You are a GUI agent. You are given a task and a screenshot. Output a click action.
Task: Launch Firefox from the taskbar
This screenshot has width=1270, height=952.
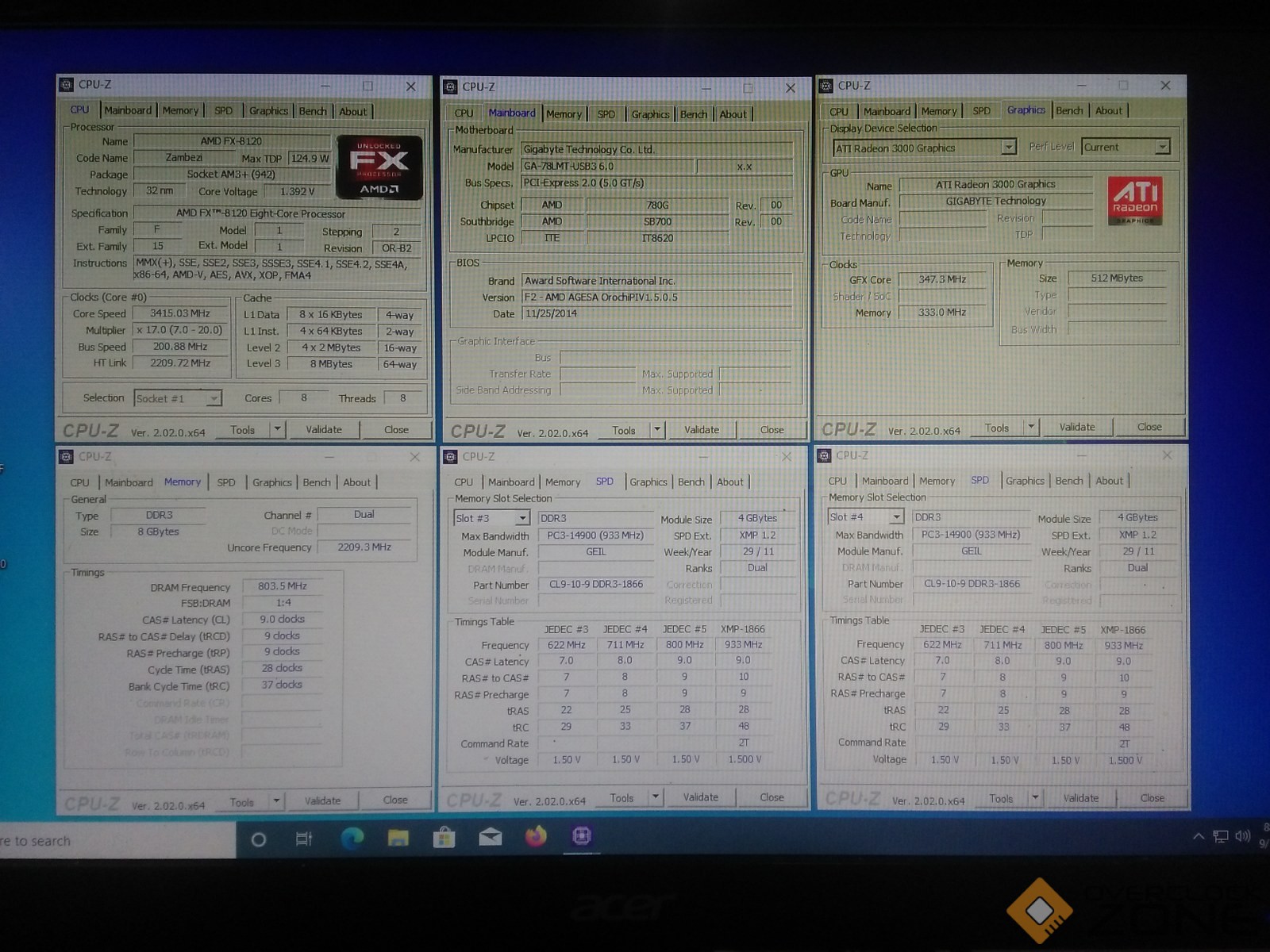[x=536, y=836]
